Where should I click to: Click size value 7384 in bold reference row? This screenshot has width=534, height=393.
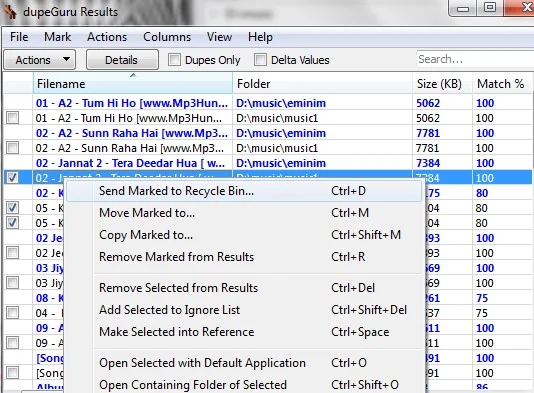[x=428, y=163]
